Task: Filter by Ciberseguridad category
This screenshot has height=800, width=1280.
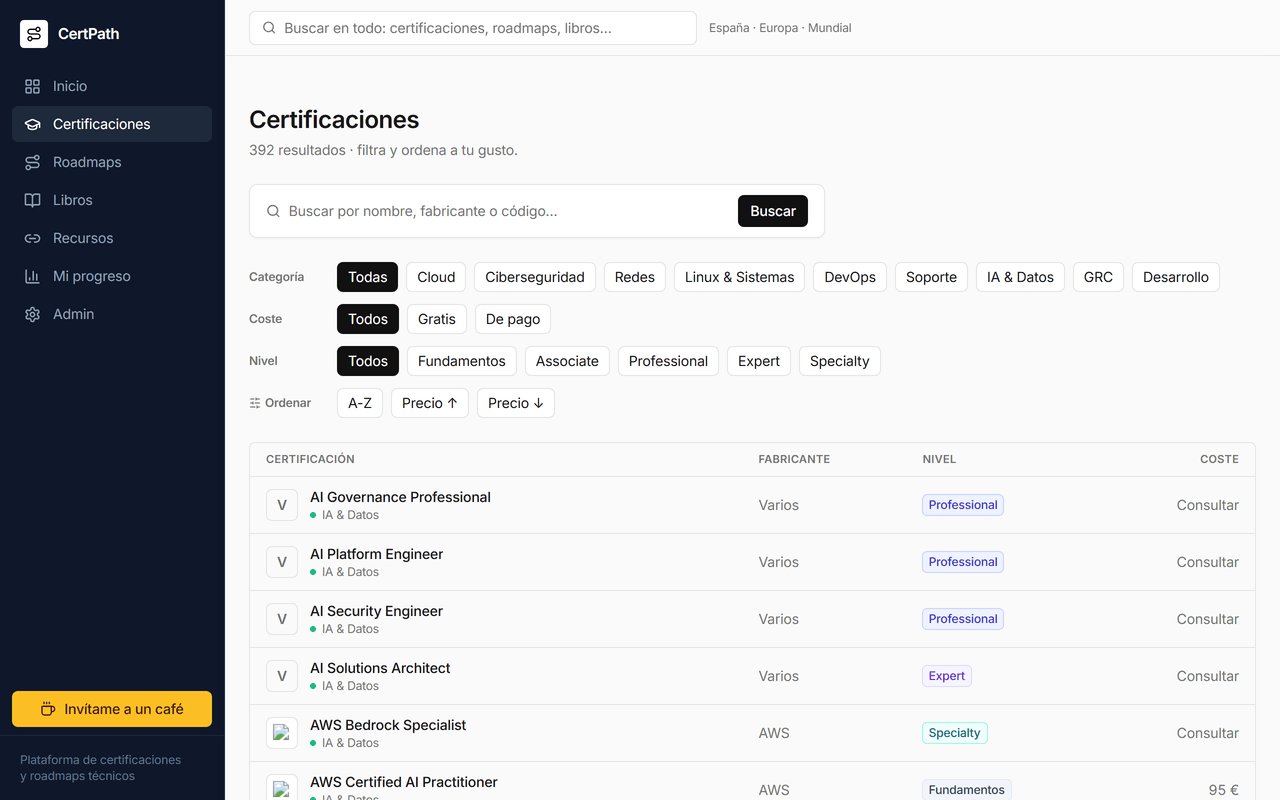Action: (535, 277)
